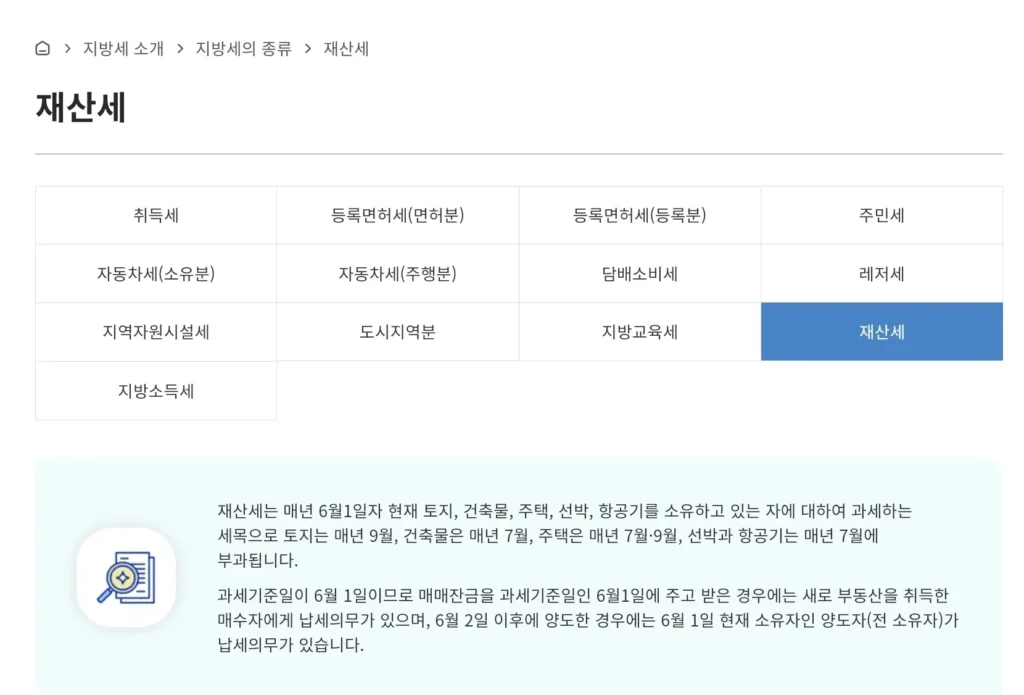Go to 지방세의 종류 breadcrumb link
Image resolution: width=1024 pixels, height=695 pixels.
click(x=243, y=48)
